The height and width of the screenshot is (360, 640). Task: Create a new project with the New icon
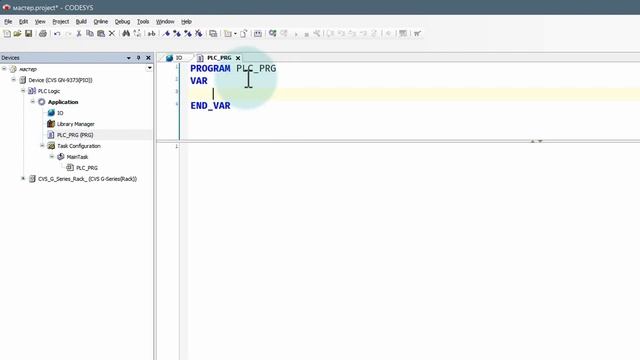point(7,33)
